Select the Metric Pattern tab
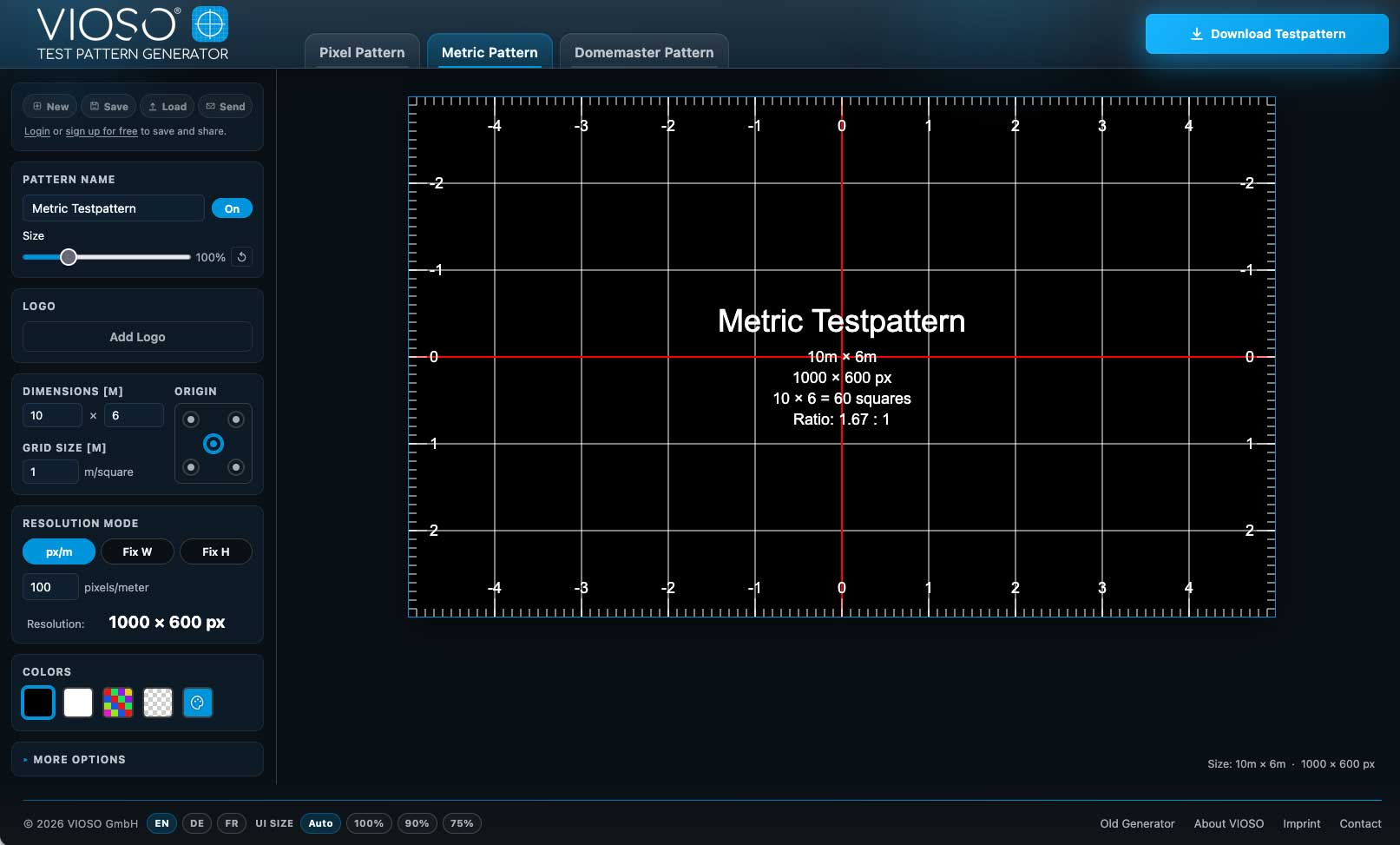Screen dimensions: 1400x845 click(x=490, y=51)
